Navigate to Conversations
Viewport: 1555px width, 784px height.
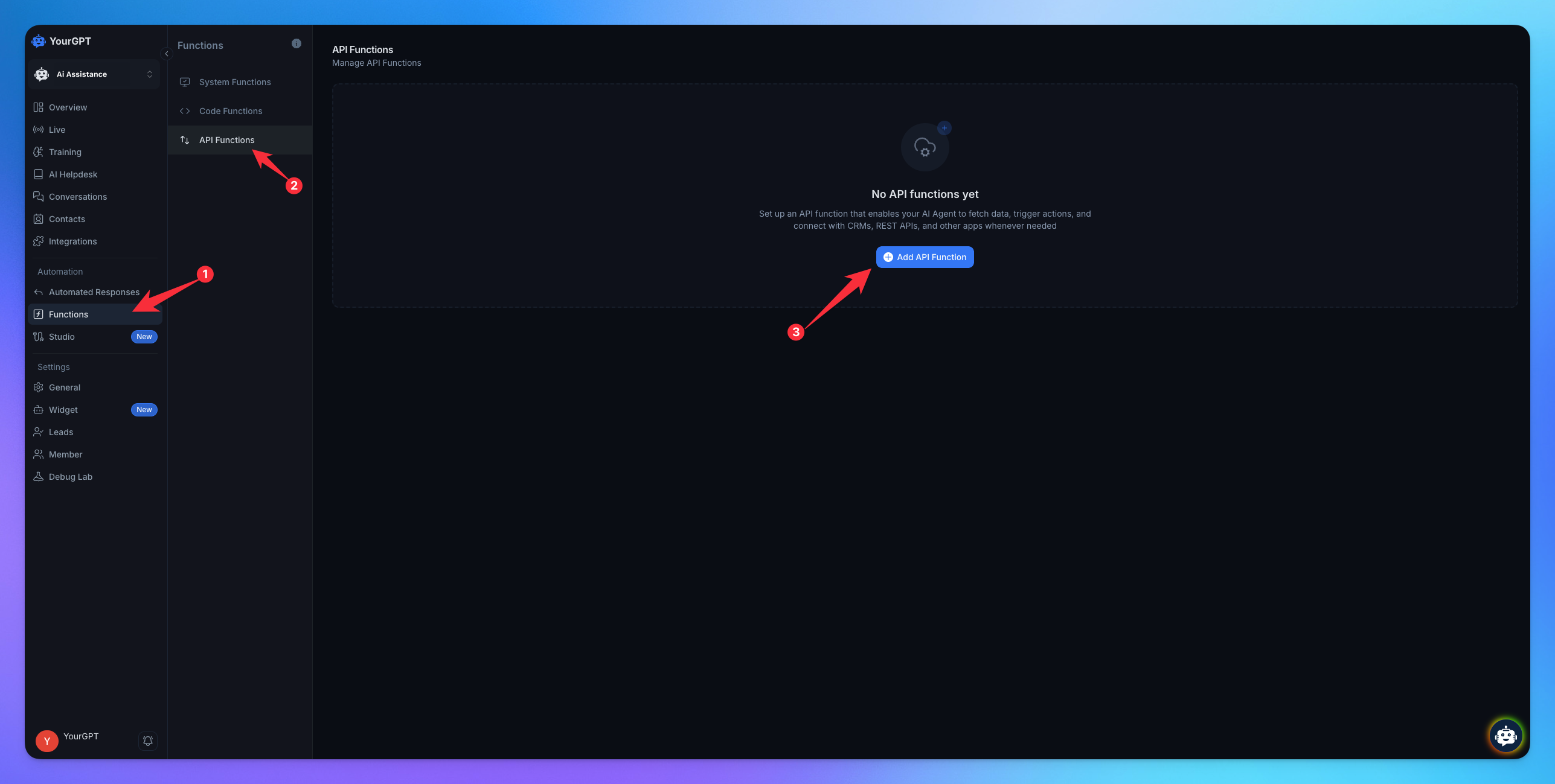[77, 197]
